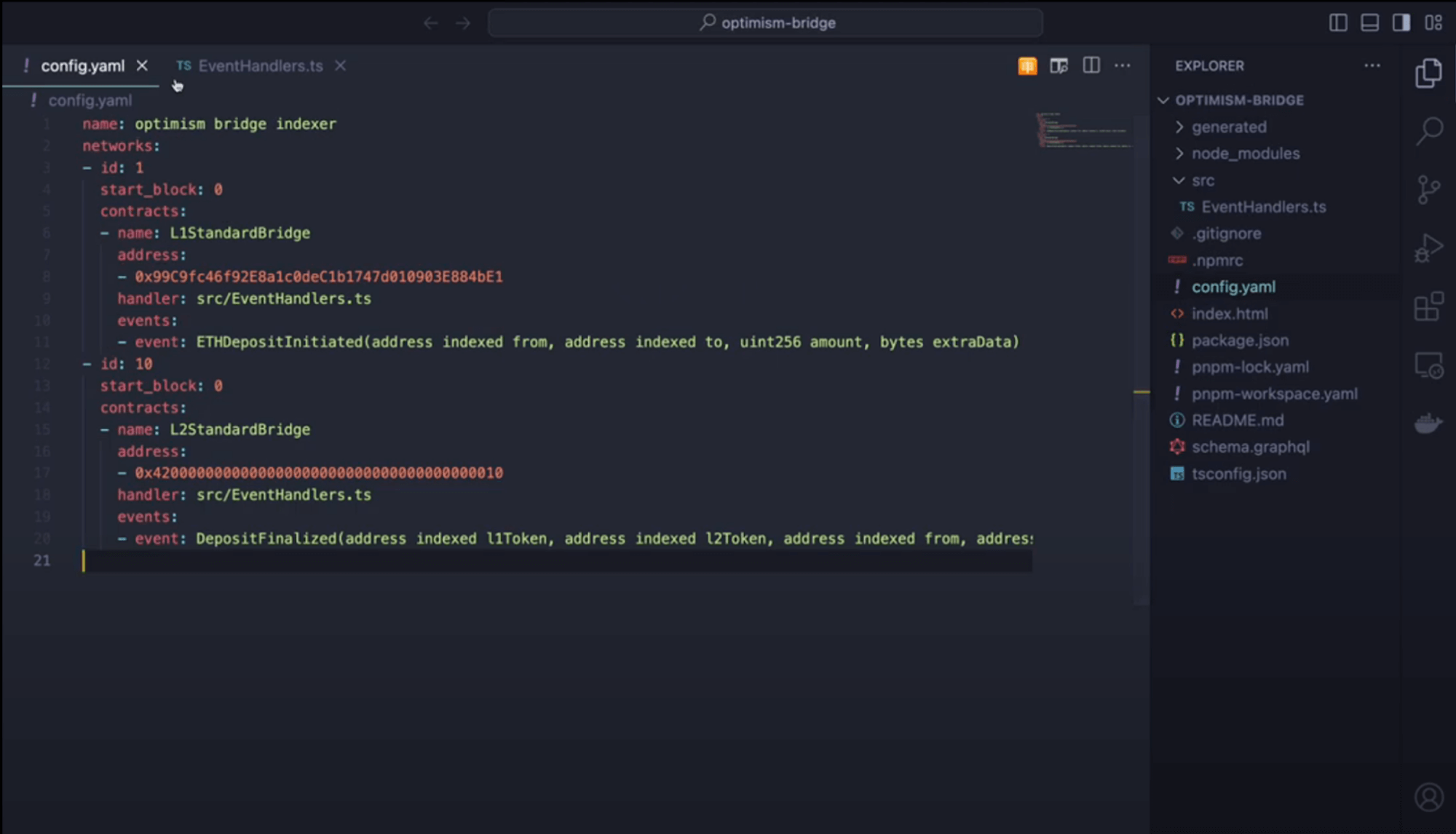This screenshot has width=1456, height=834.
Task: Select package.json in the Explorer
Action: (1240, 340)
